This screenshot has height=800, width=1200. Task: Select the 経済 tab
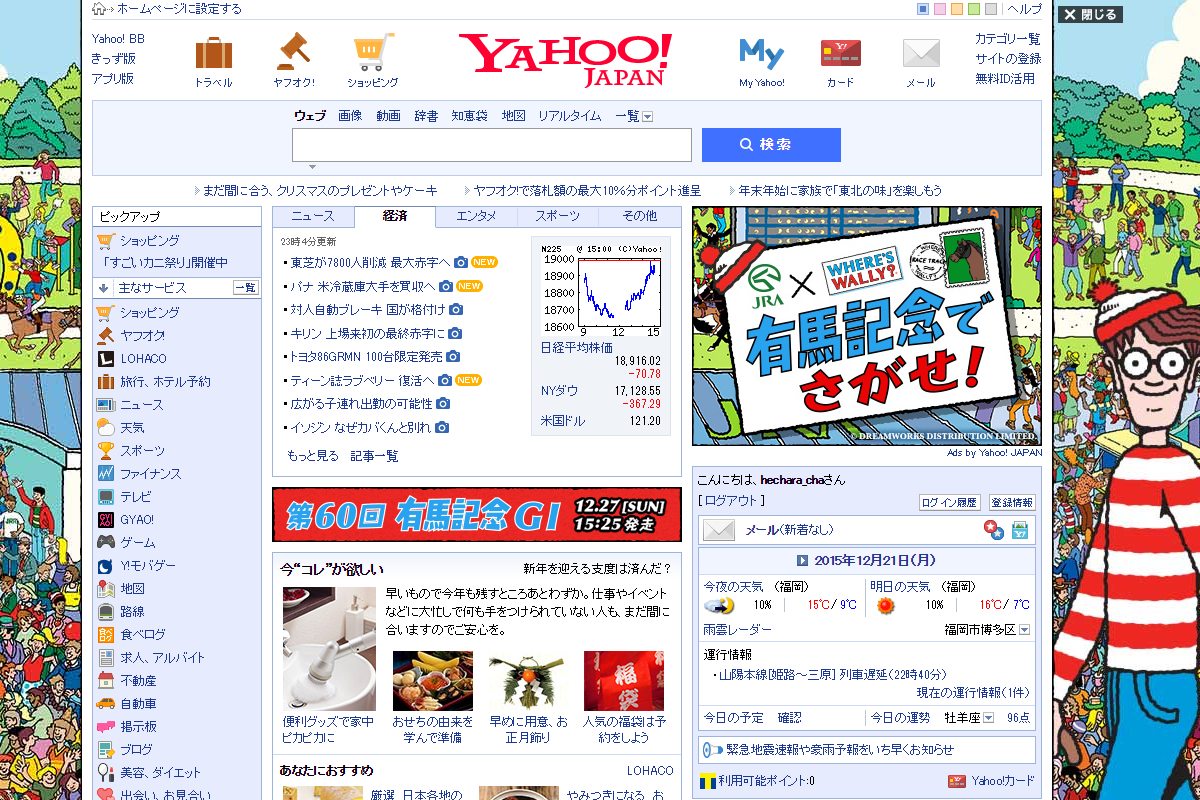(x=395, y=216)
